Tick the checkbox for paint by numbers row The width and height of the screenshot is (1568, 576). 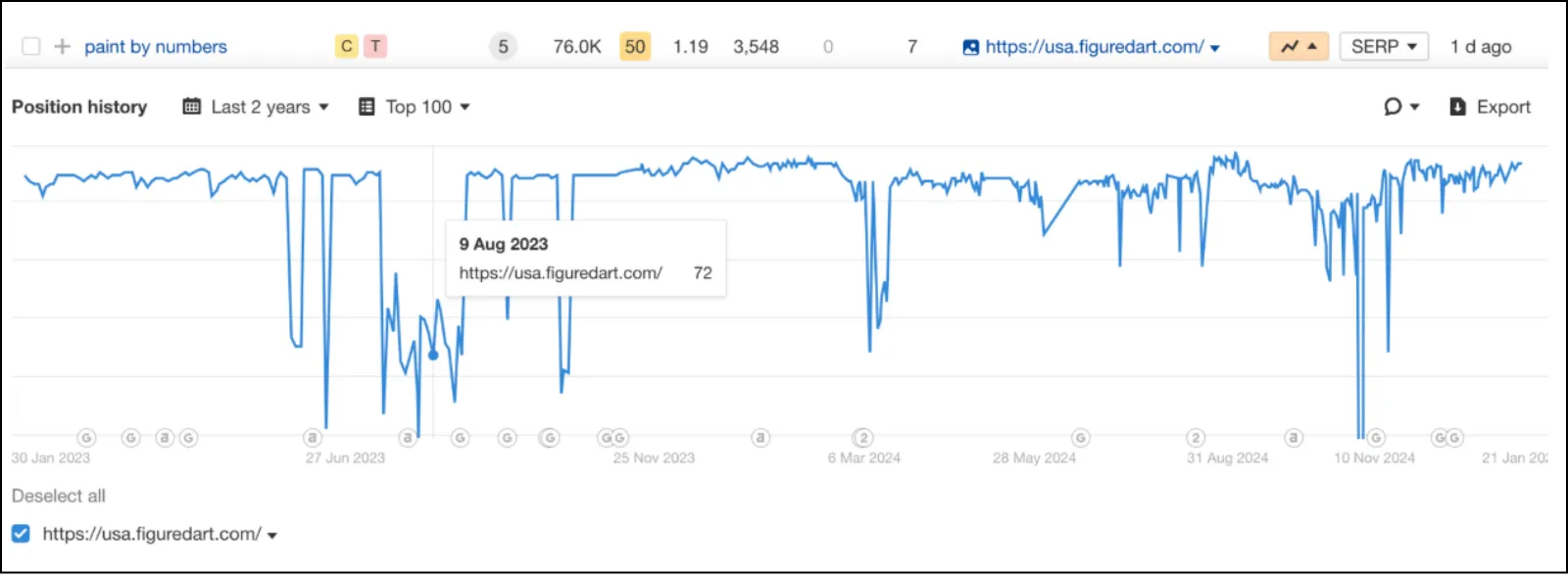(31, 46)
